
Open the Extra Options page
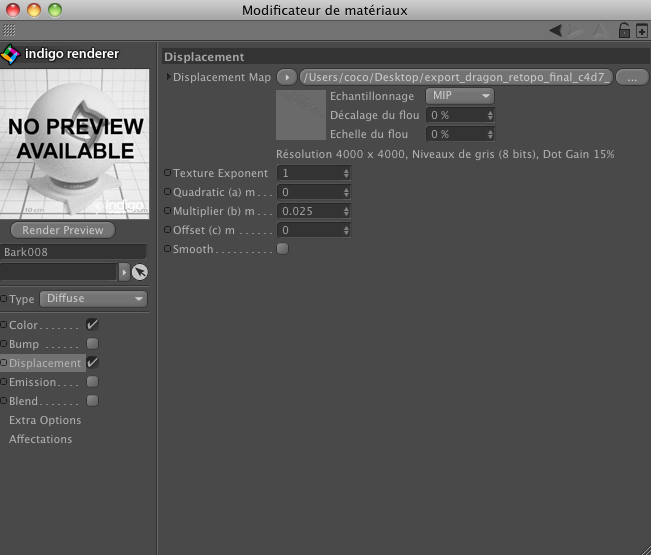click(x=45, y=420)
